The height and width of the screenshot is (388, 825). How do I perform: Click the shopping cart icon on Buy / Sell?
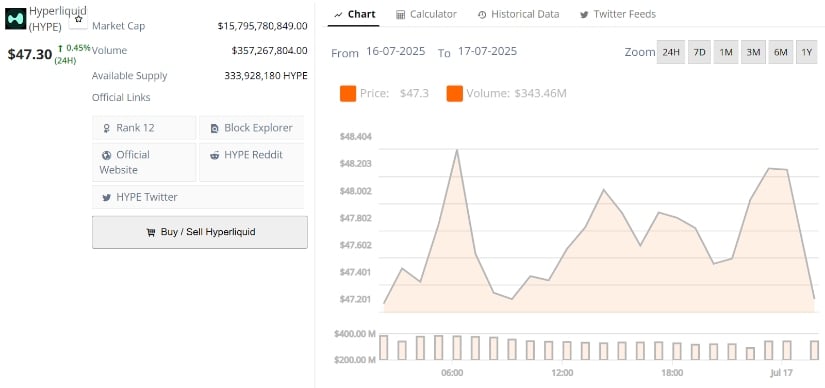151,232
